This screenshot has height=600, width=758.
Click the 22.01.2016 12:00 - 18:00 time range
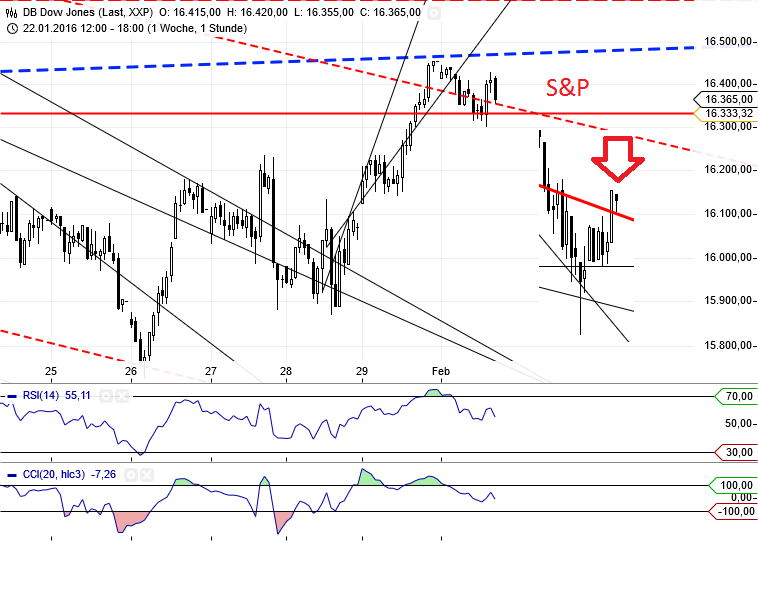[135, 29]
